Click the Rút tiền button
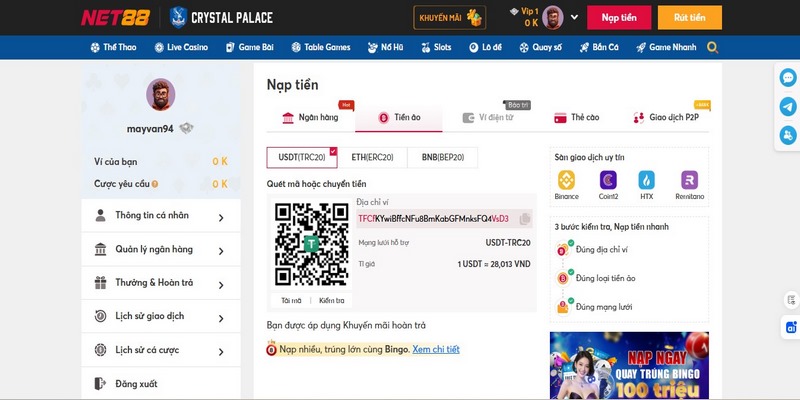The width and height of the screenshot is (800, 400). (690, 17)
